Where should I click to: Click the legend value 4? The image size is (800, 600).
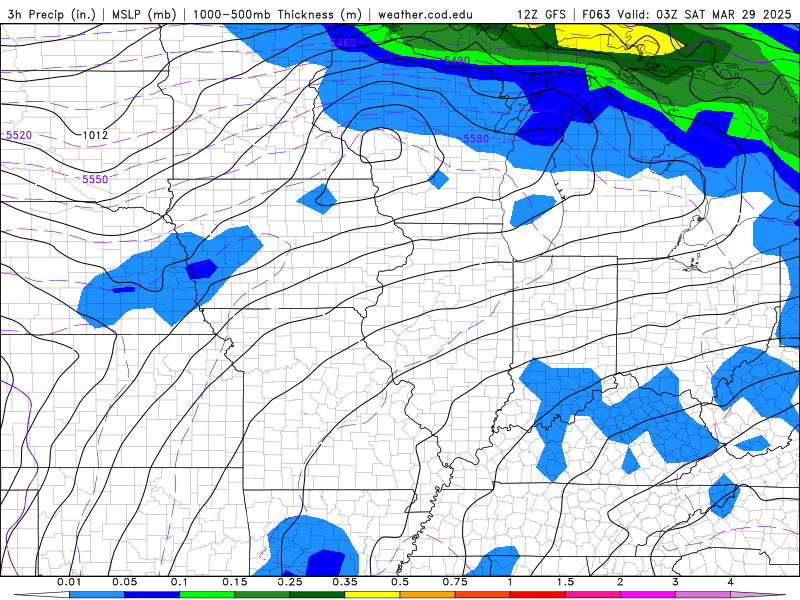point(731,582)
